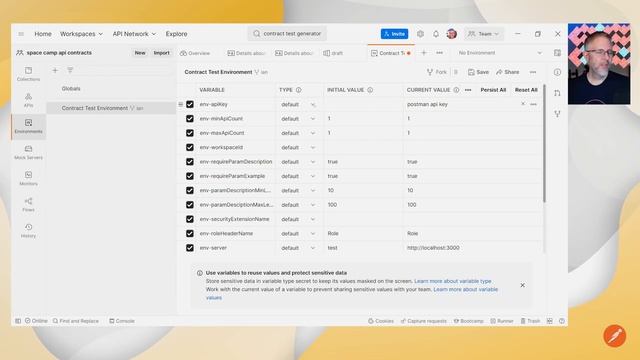Click the user avatar in header

[451, 34]
